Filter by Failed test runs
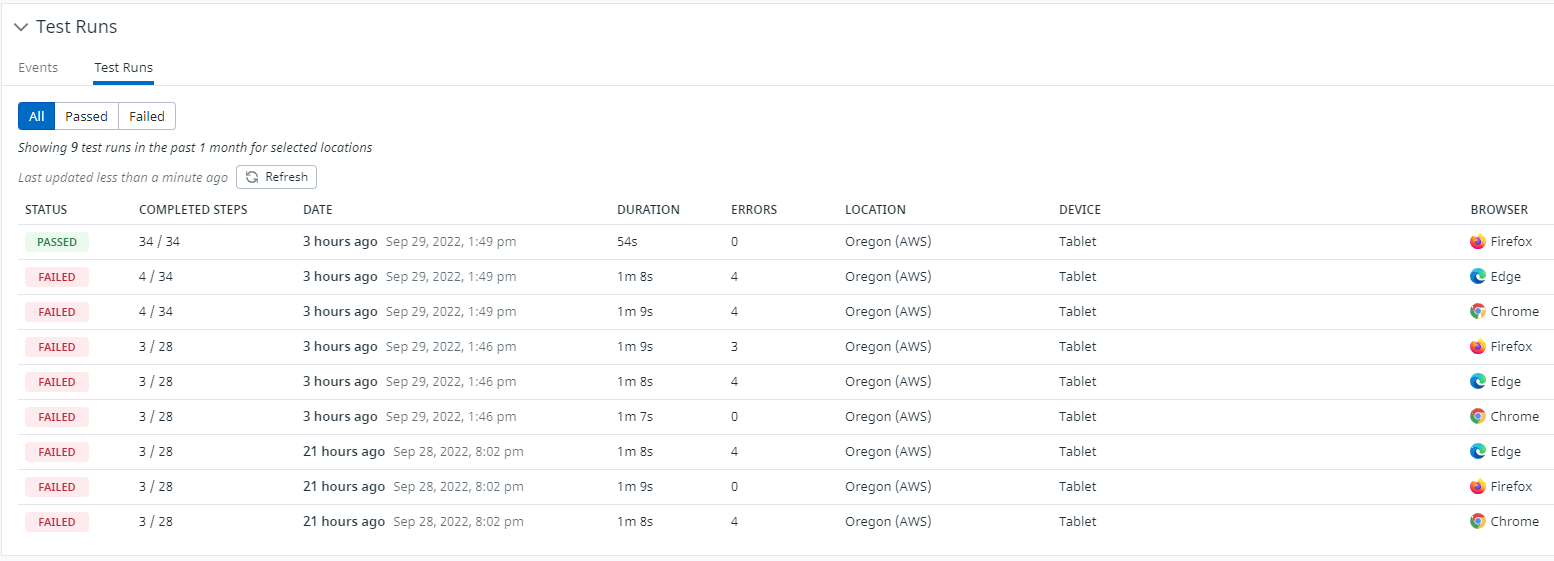The height and width of the screenshot is (561, 1554). pyautogui.click(x=147, y=116)
